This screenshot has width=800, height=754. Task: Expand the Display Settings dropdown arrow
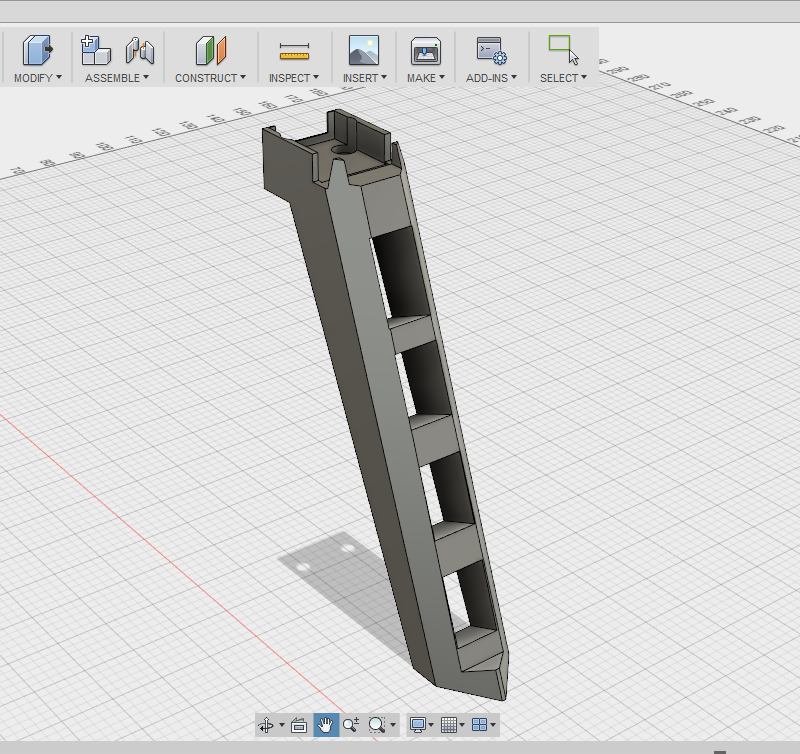click(431, 725)
